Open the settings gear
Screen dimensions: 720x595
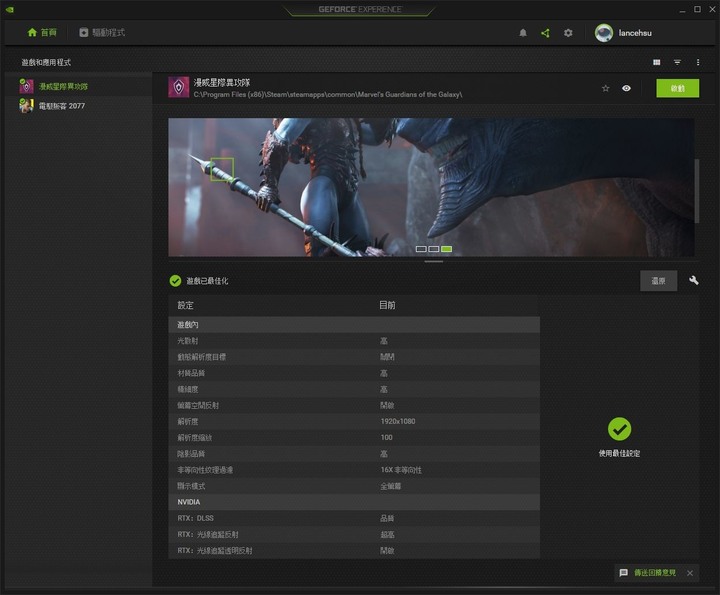pos(568,33)
